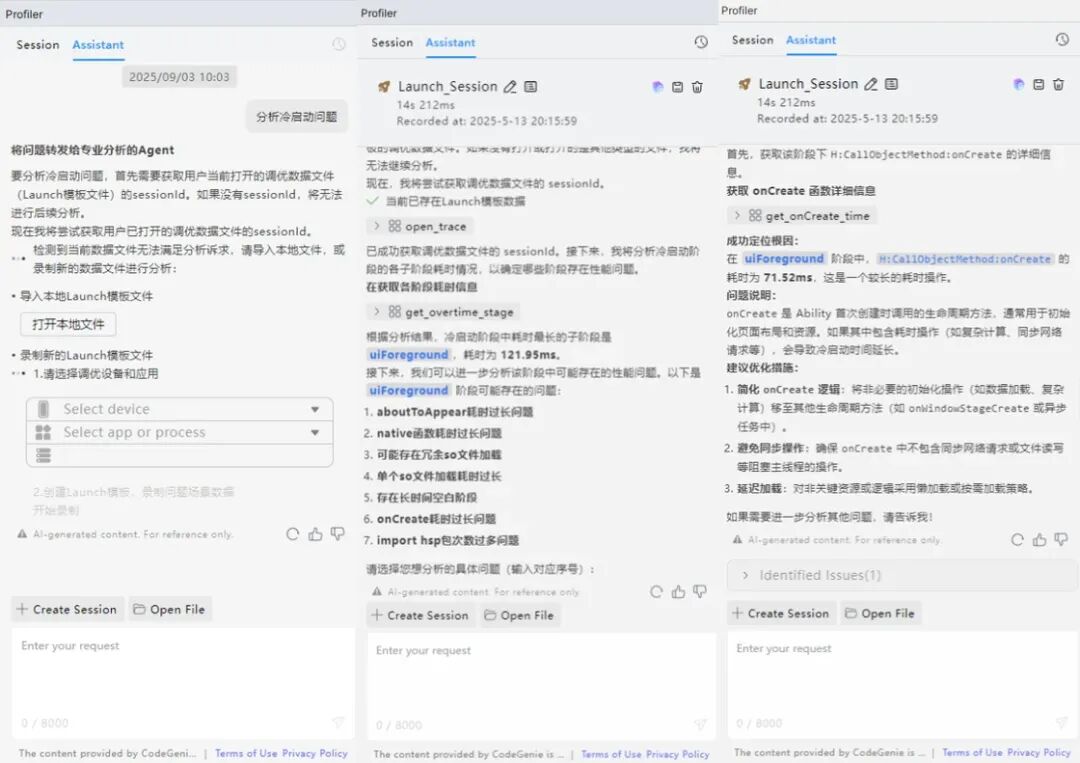Click Create Session button in middle panel
This screenshot has height=763, width=1080.
tap(419, 615)
